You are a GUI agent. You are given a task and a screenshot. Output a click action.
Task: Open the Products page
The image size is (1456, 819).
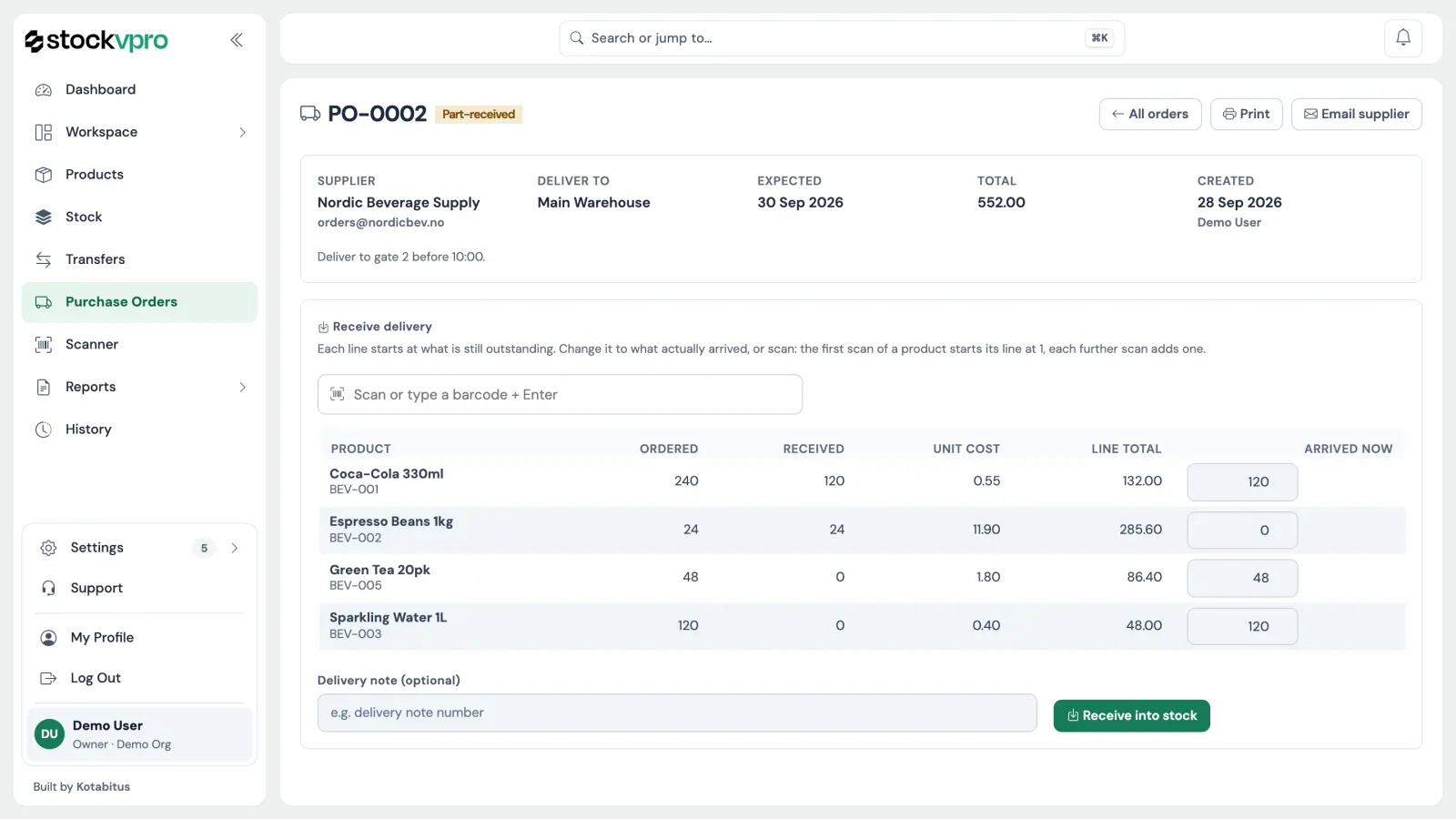pyautogui.click(x=139, y=175)
